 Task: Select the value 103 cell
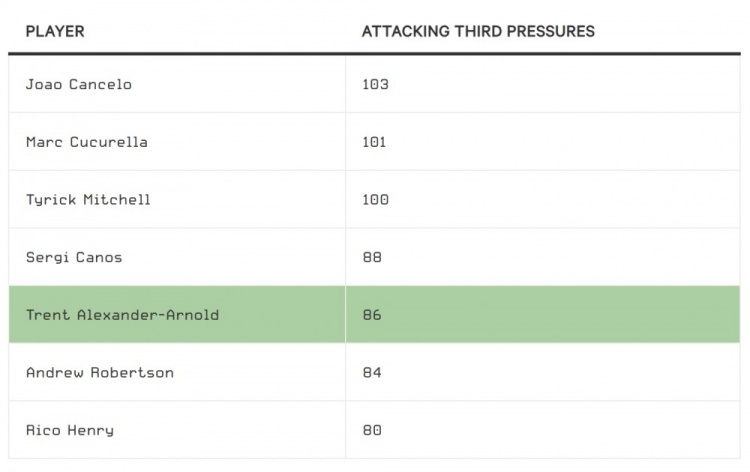point(543,84)
